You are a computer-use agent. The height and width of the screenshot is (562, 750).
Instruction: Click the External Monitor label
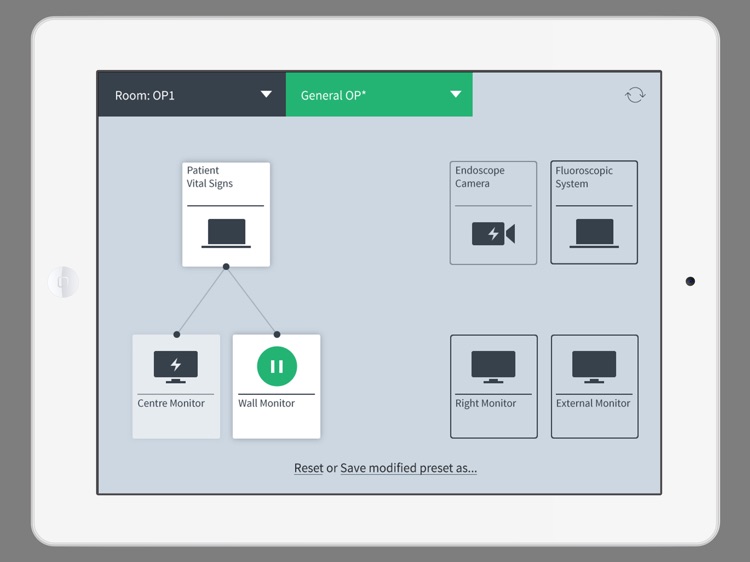[593, 403]
